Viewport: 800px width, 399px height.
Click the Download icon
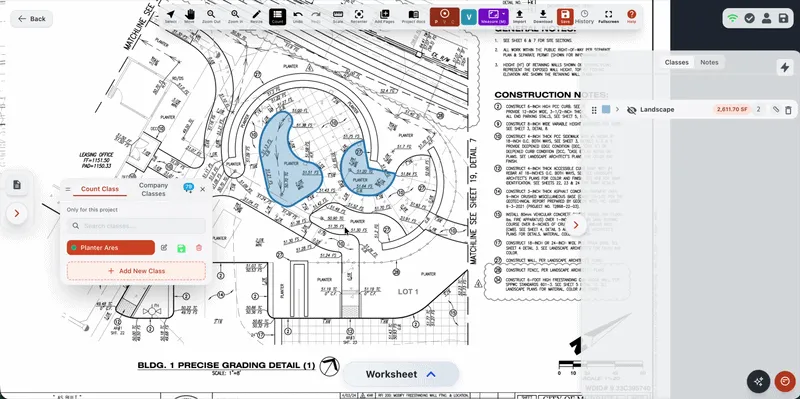[543, 17]
